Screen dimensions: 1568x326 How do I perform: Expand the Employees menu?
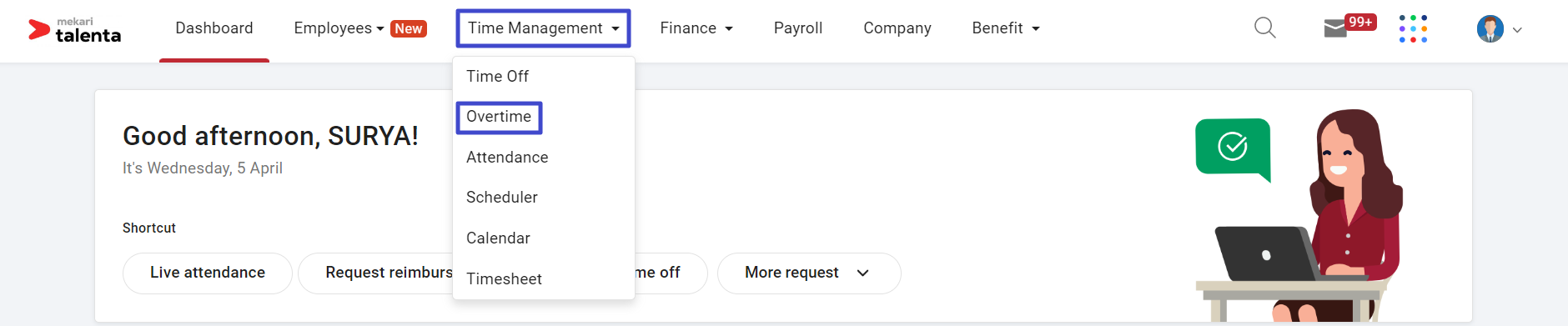pyautogui.click(x=339, y=28)
